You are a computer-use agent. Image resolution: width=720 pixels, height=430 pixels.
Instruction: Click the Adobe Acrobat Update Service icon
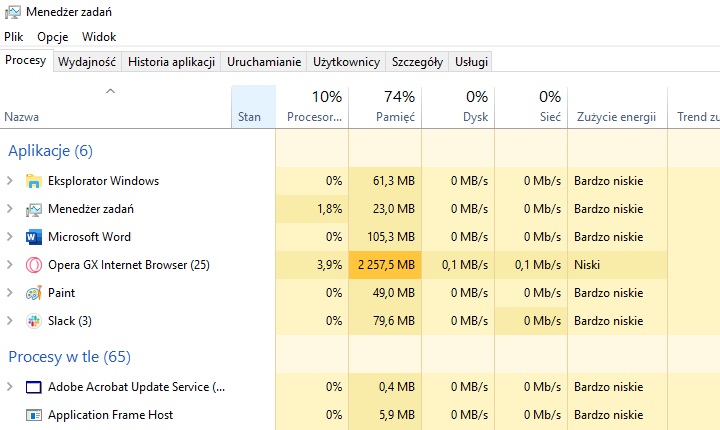pyautogui.click(x=34, y=387)
